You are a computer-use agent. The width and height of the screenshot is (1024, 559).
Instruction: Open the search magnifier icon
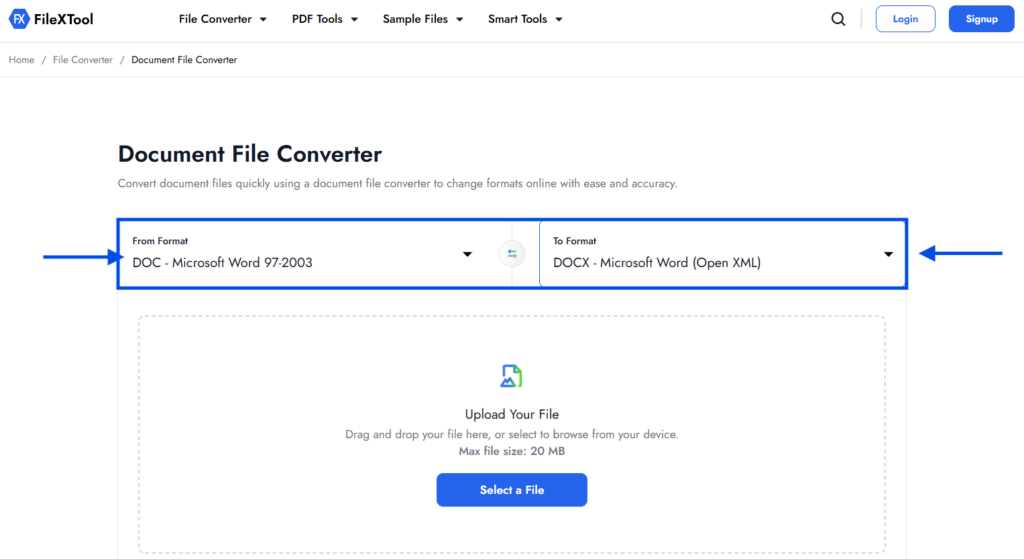[838, 19]
